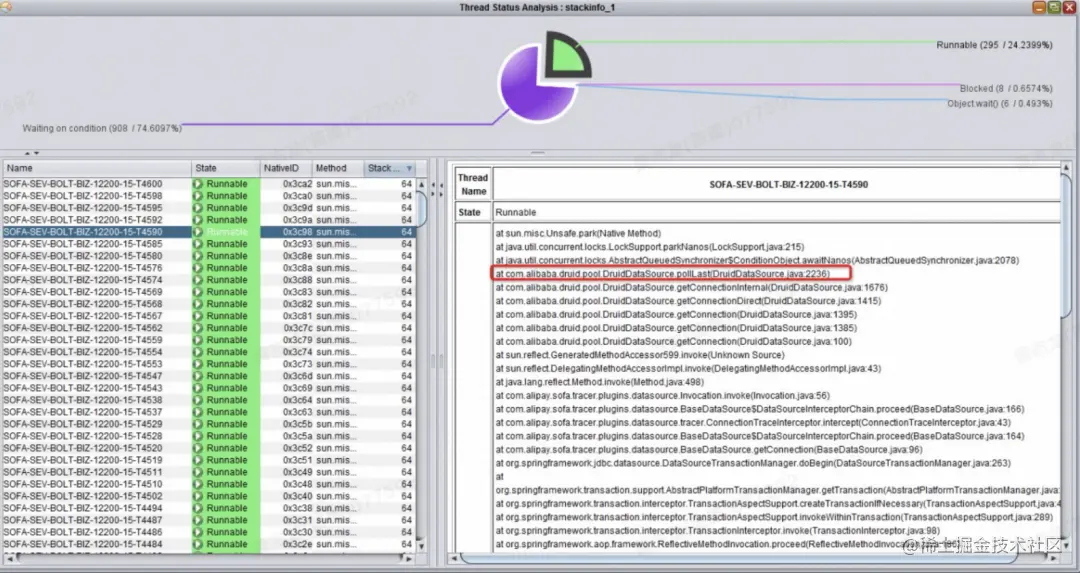
Task: Click the DruidDataSource.pollLast stack trace line
Action: (x=663, y=273)
